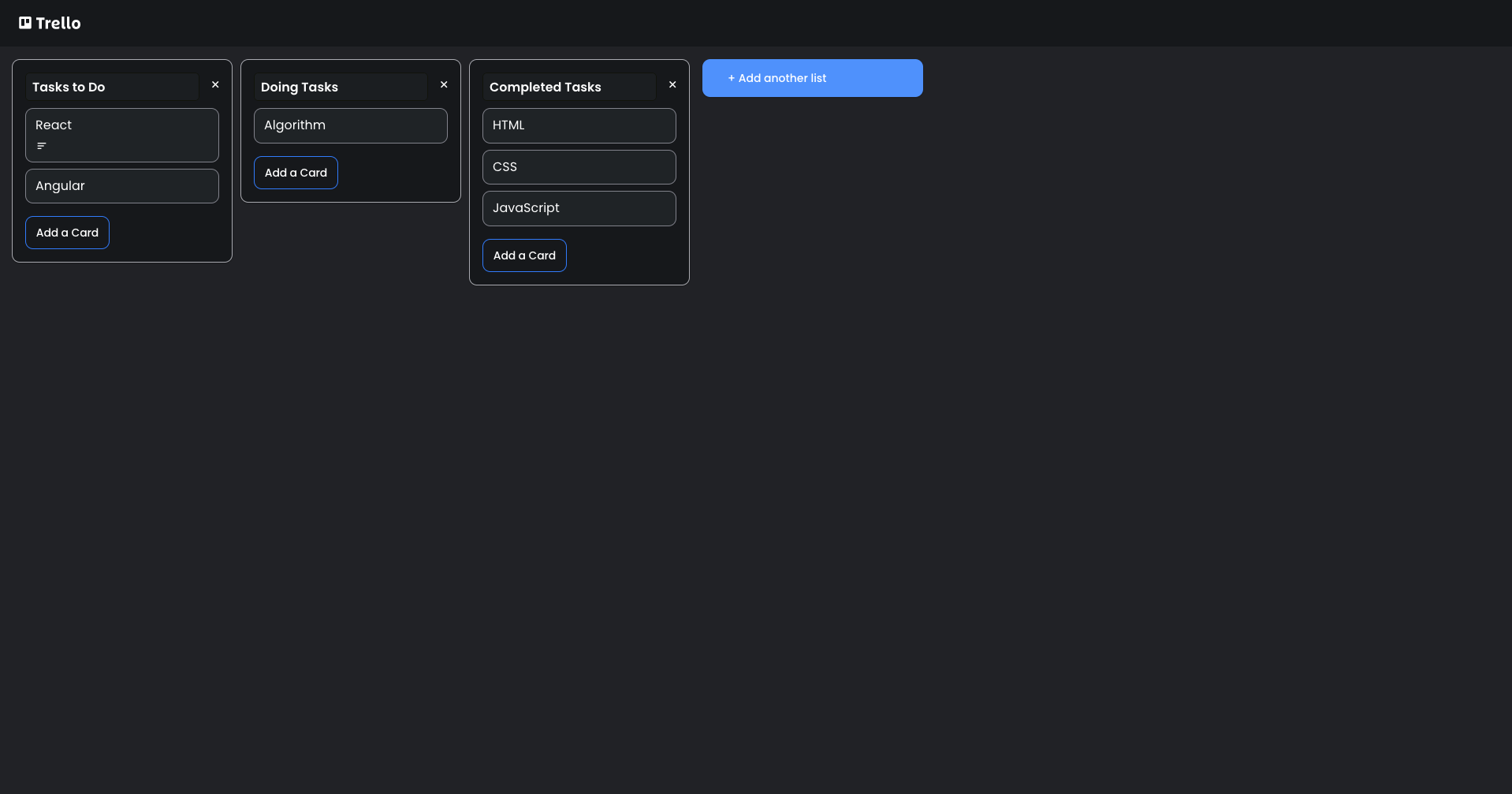
Task: Select the CSS card
Action: (579, 166)
